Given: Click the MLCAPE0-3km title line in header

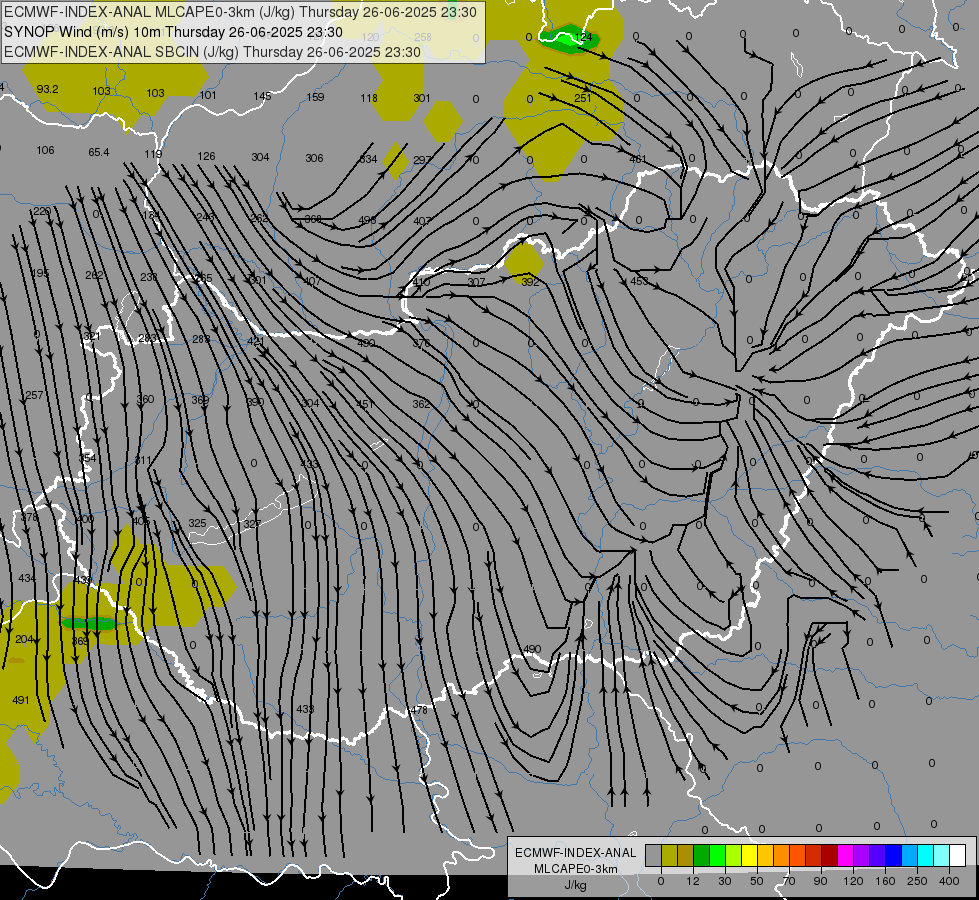Looking at the screenshot, I should point(240,12).
